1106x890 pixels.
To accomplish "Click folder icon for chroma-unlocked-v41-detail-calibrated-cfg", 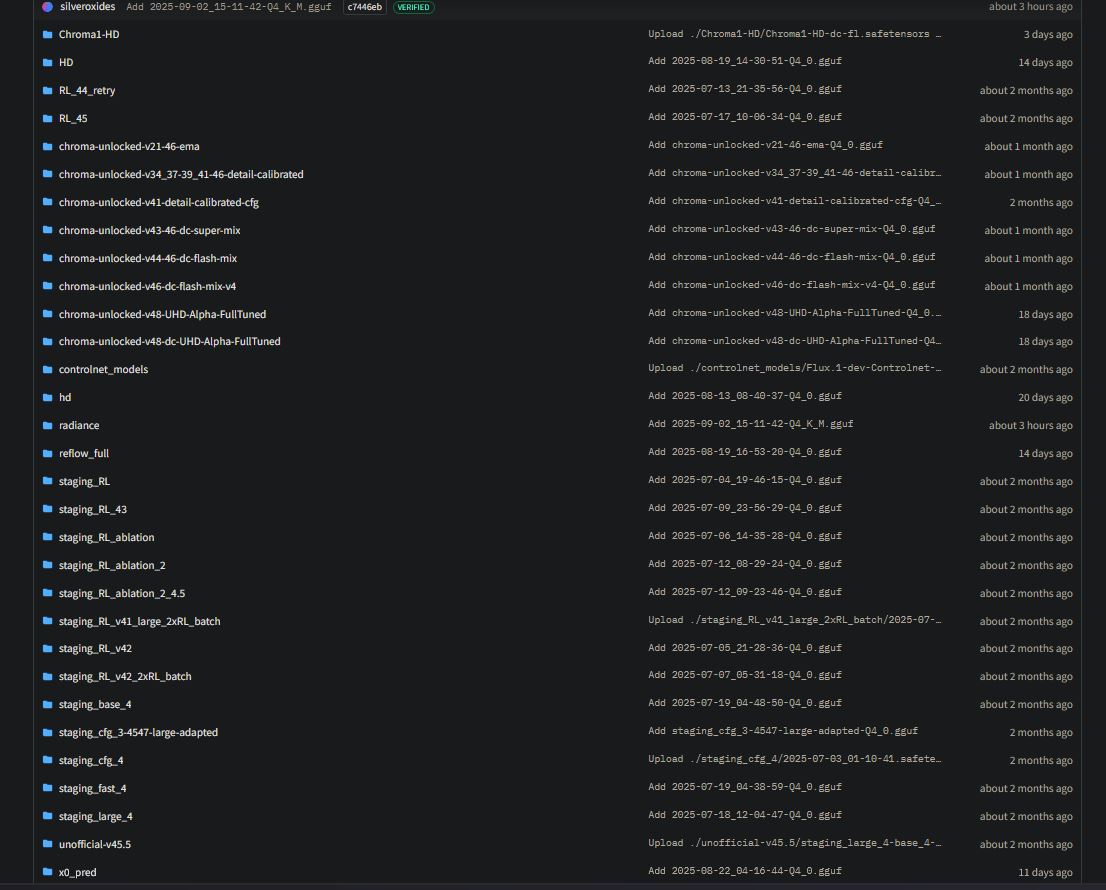I will pos(47,202).
